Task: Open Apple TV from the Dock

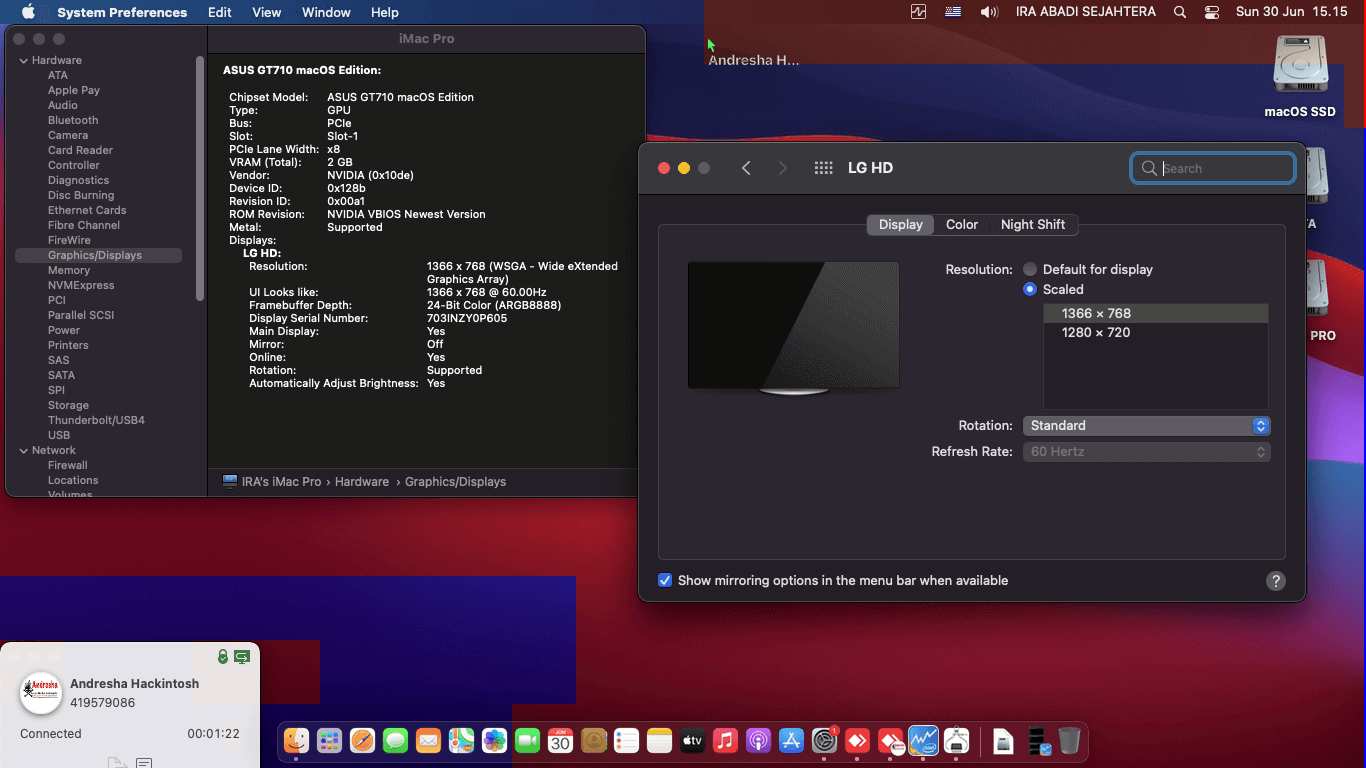Action: point(692,741)
